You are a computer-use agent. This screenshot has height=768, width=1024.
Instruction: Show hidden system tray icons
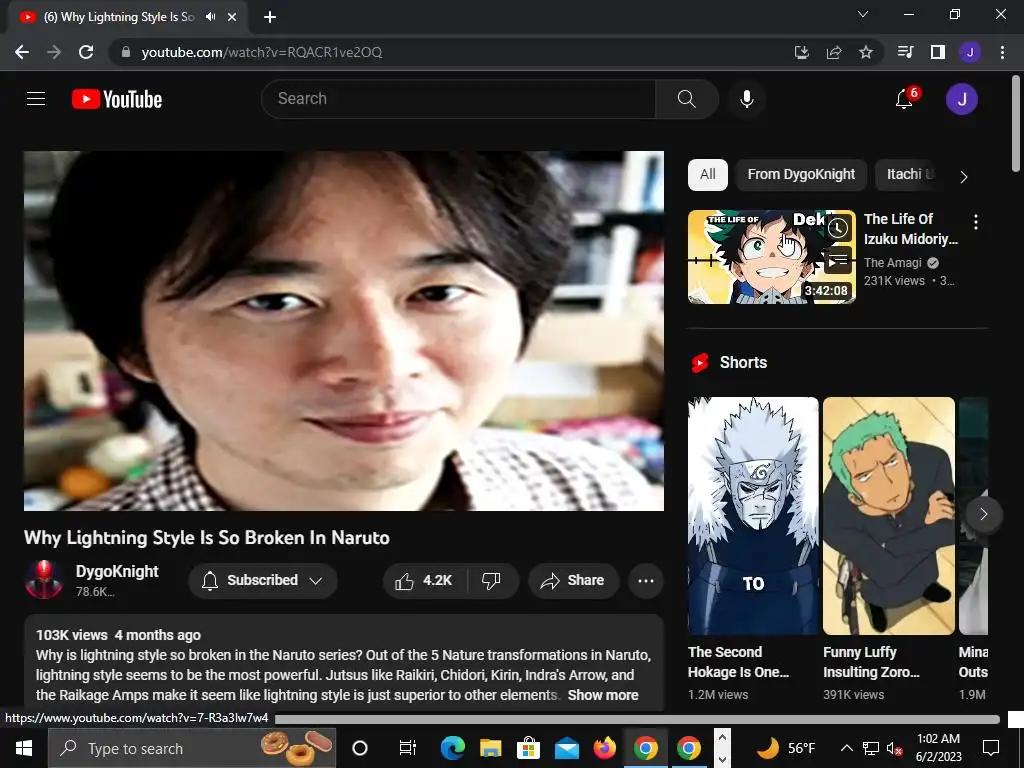point(846,748)
